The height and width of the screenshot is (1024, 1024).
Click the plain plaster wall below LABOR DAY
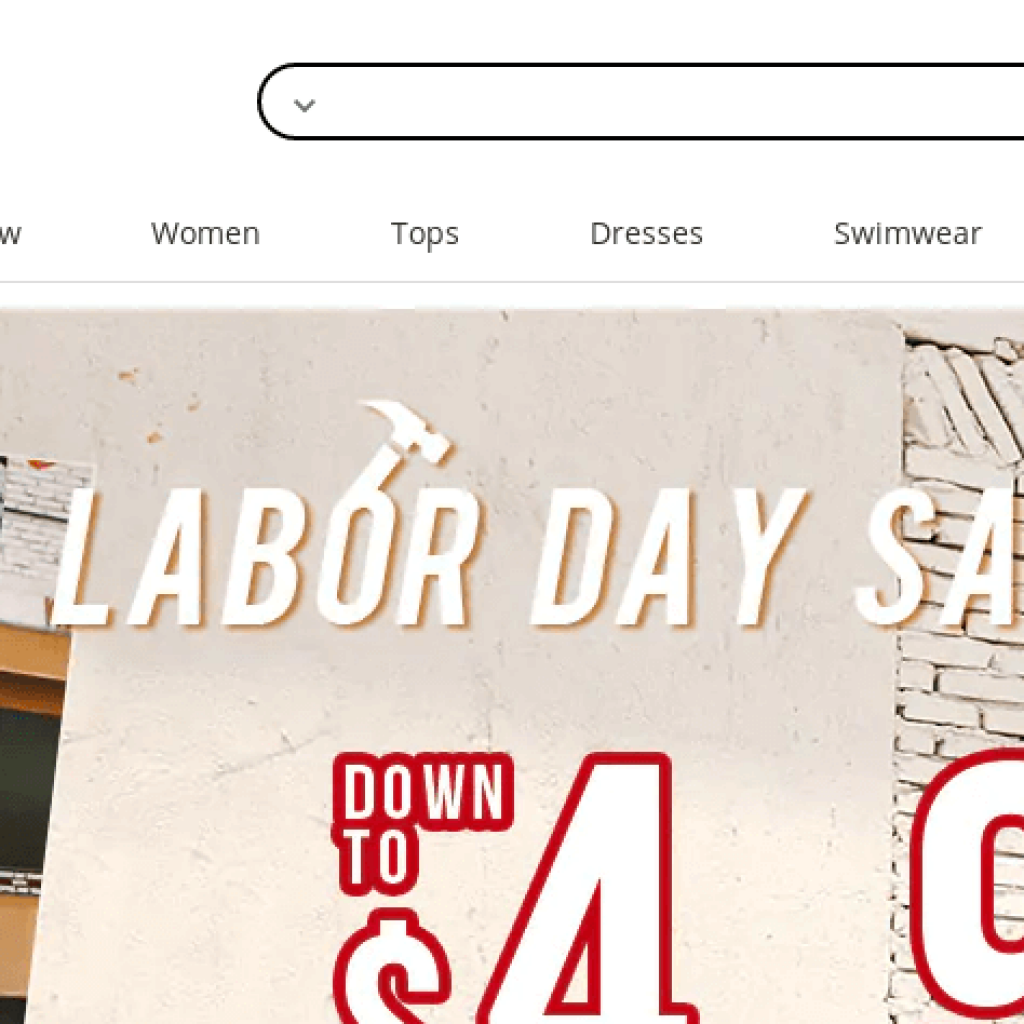coord(457,692)
